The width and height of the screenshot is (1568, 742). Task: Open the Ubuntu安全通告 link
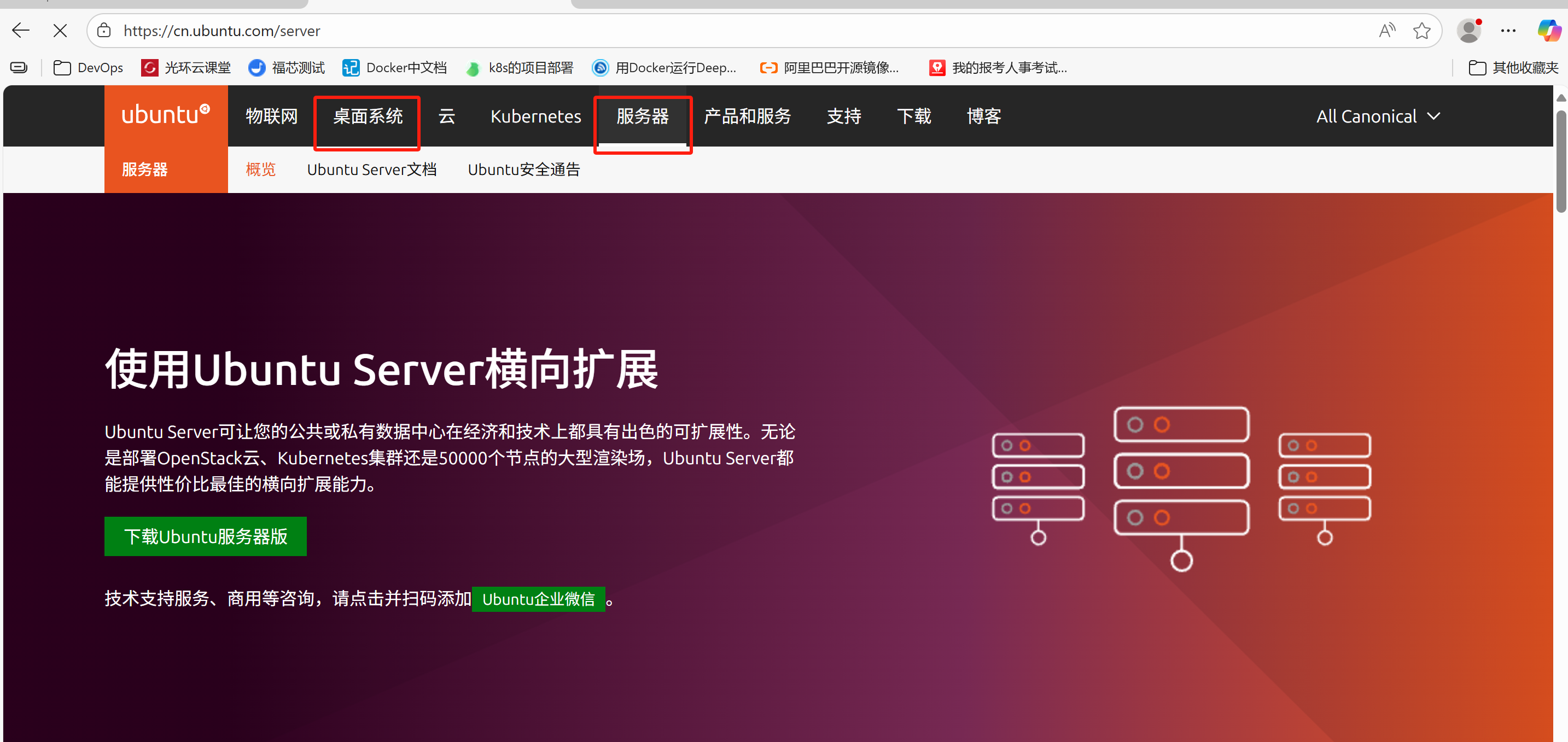pos(523,169)
